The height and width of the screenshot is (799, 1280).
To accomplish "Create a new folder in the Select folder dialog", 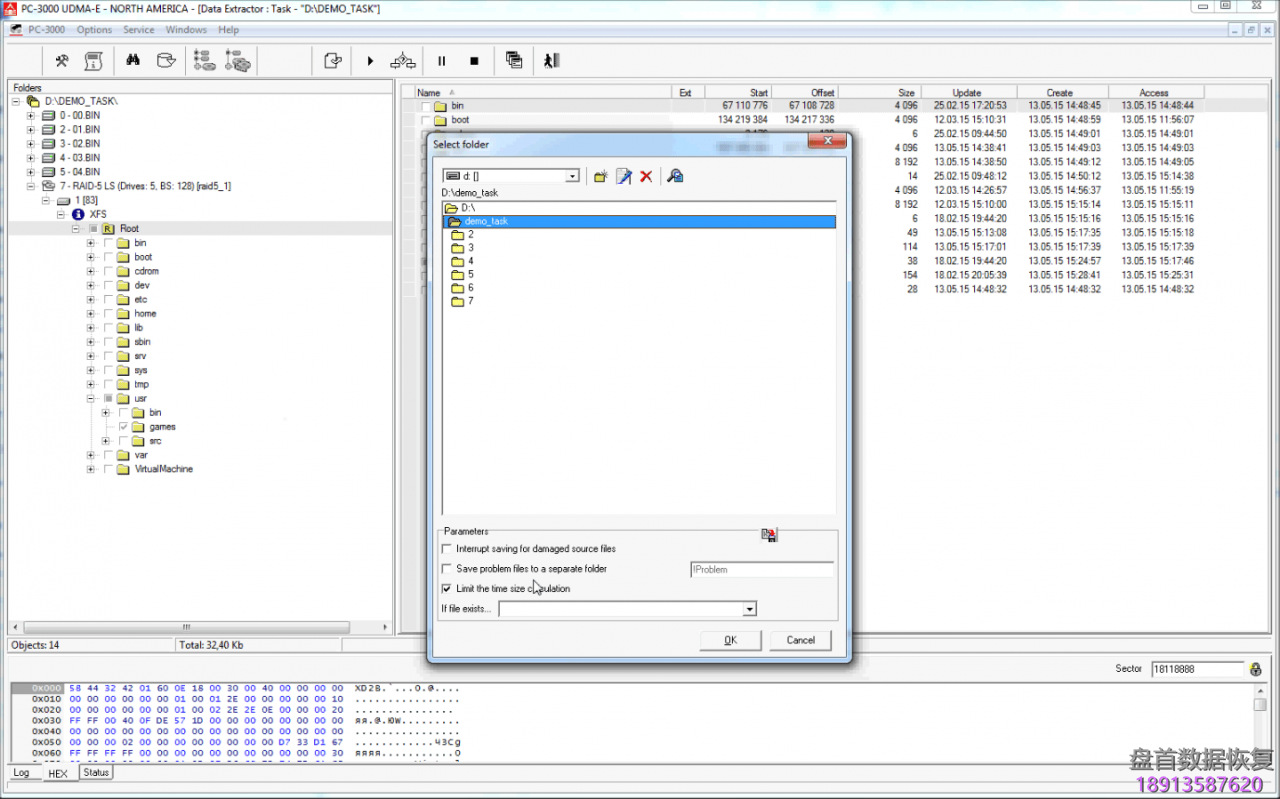I will [x=598, y=175].
